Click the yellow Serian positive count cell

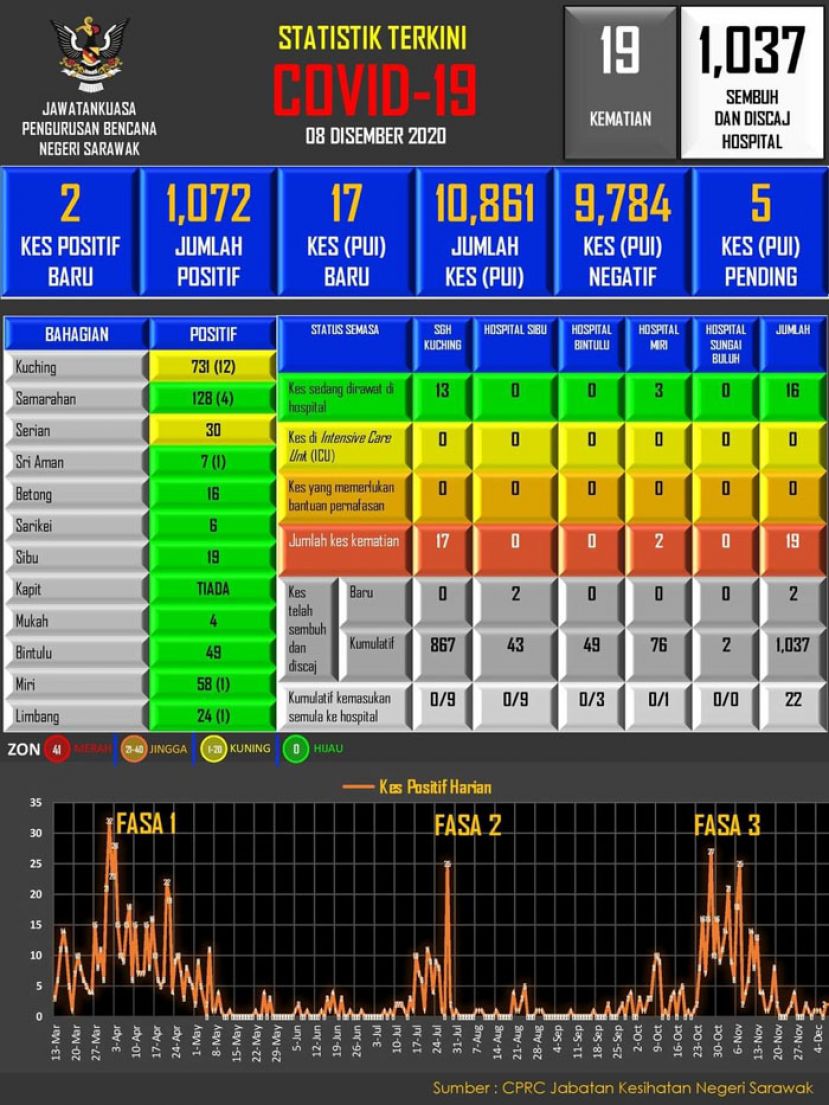211,431
